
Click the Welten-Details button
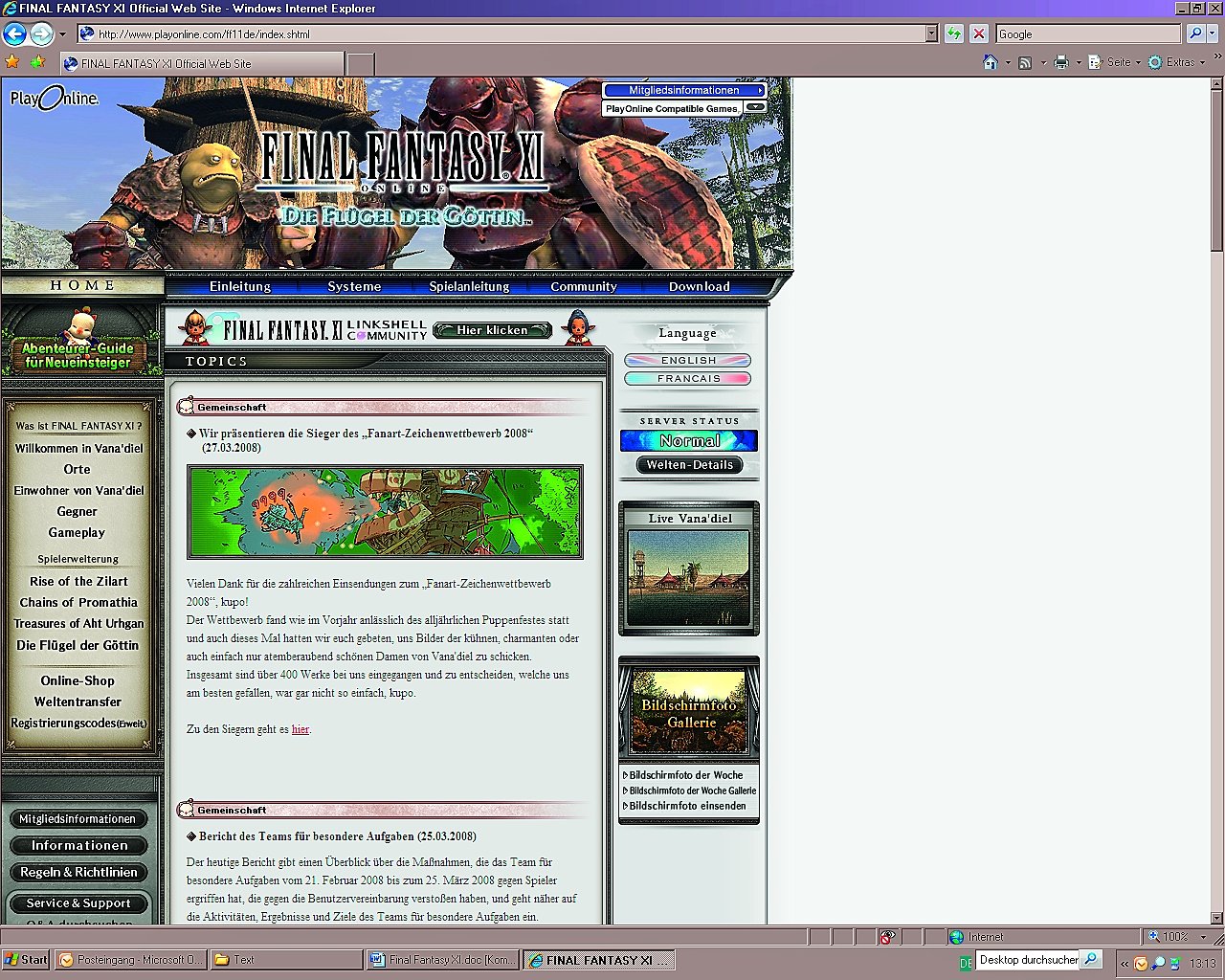tap(689, 465)
